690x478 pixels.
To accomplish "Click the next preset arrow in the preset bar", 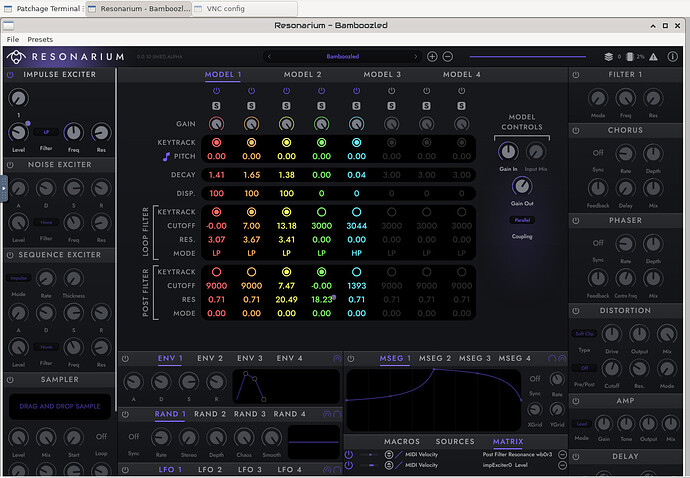I will click(415, 57).
